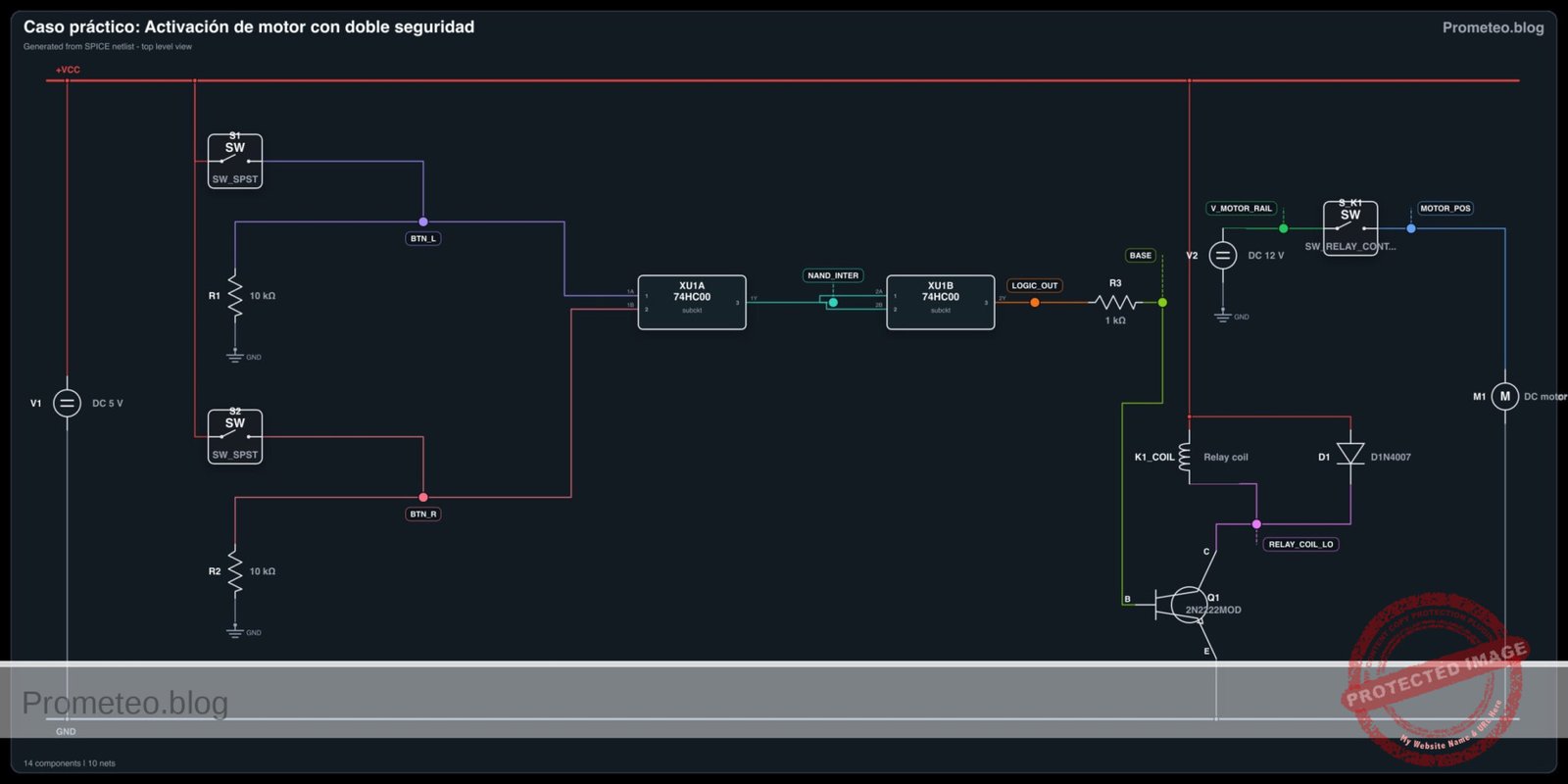This screenshot has width=1568, height=784.
Task: Click the S_K1 relay contact switch
Action: click(x=1350, y=227)
